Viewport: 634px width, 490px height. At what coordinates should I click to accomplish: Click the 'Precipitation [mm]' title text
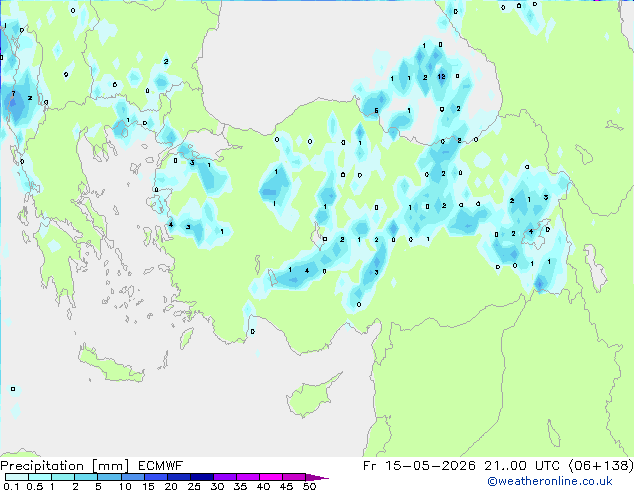pyautogui.click(x=65, y=466)
